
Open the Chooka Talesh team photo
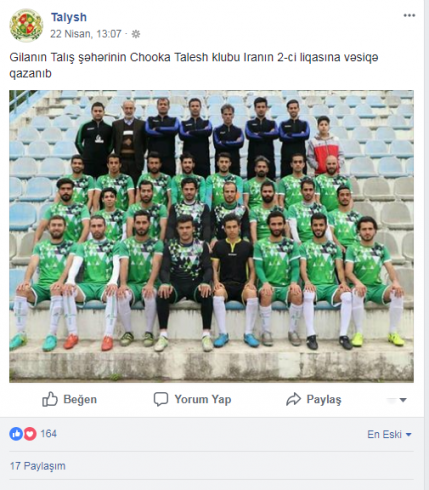[x=211, y=236]
